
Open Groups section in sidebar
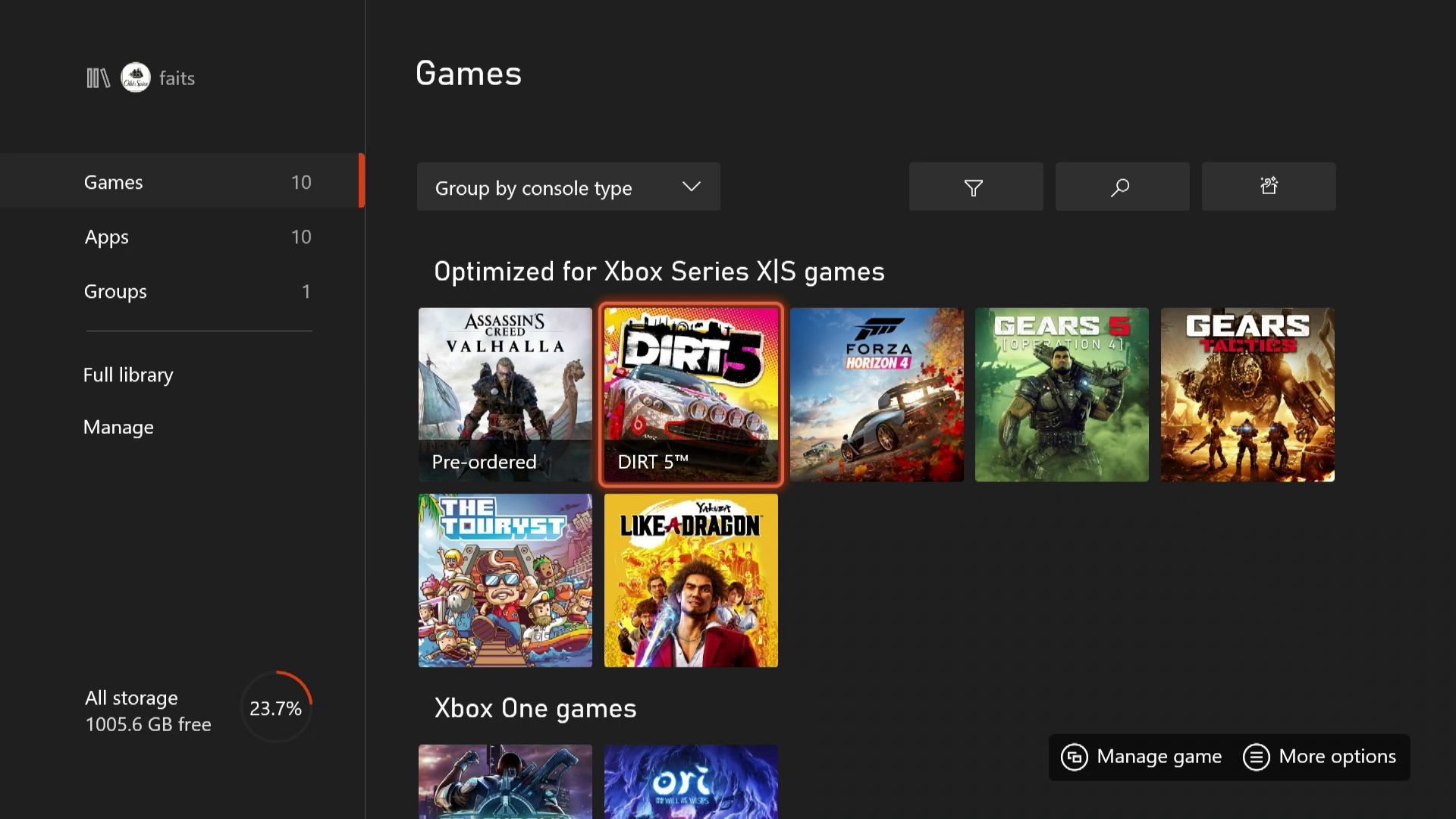tap(182, 291)
